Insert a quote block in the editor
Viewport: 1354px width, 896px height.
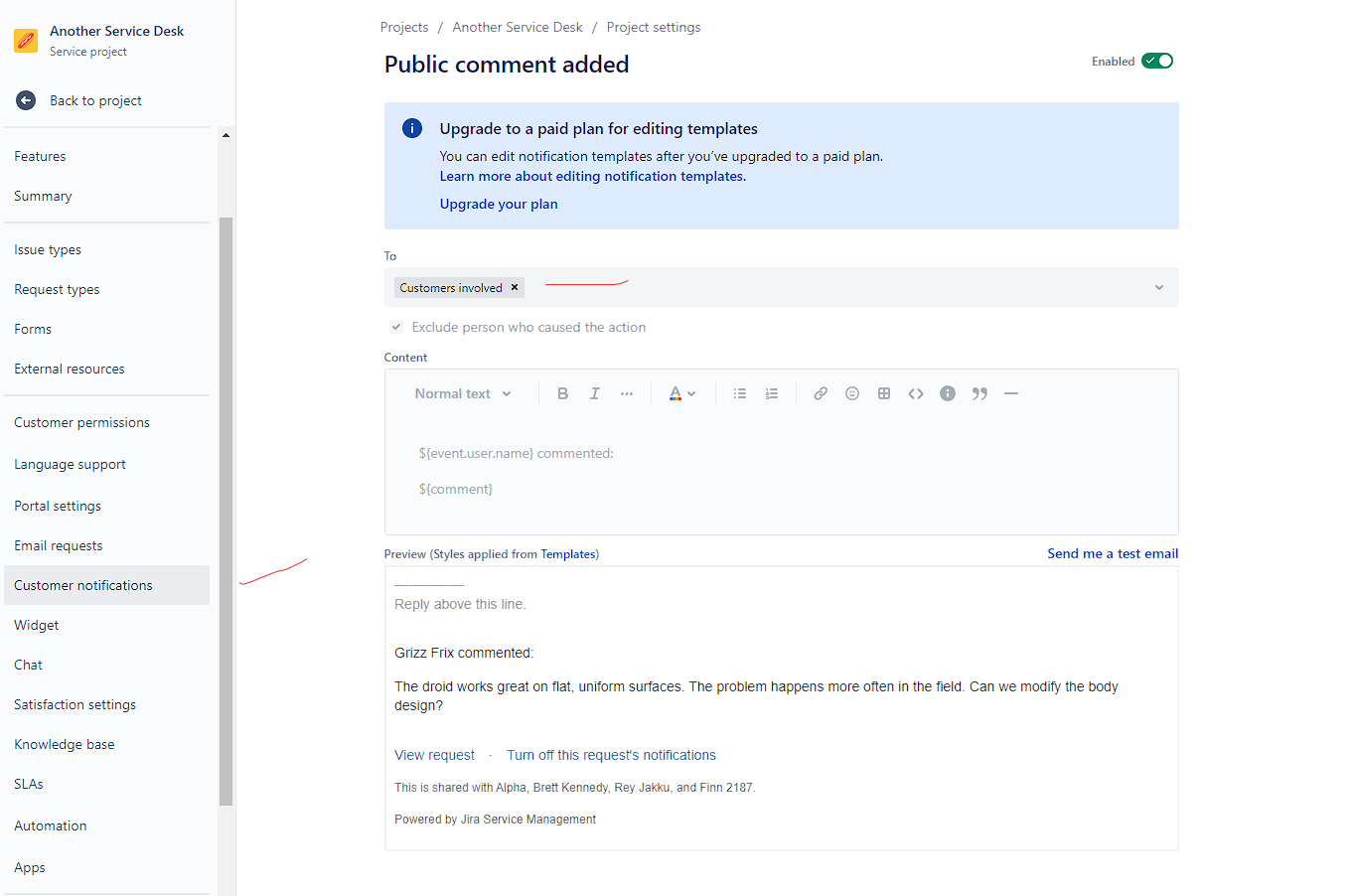click(979, 392)
